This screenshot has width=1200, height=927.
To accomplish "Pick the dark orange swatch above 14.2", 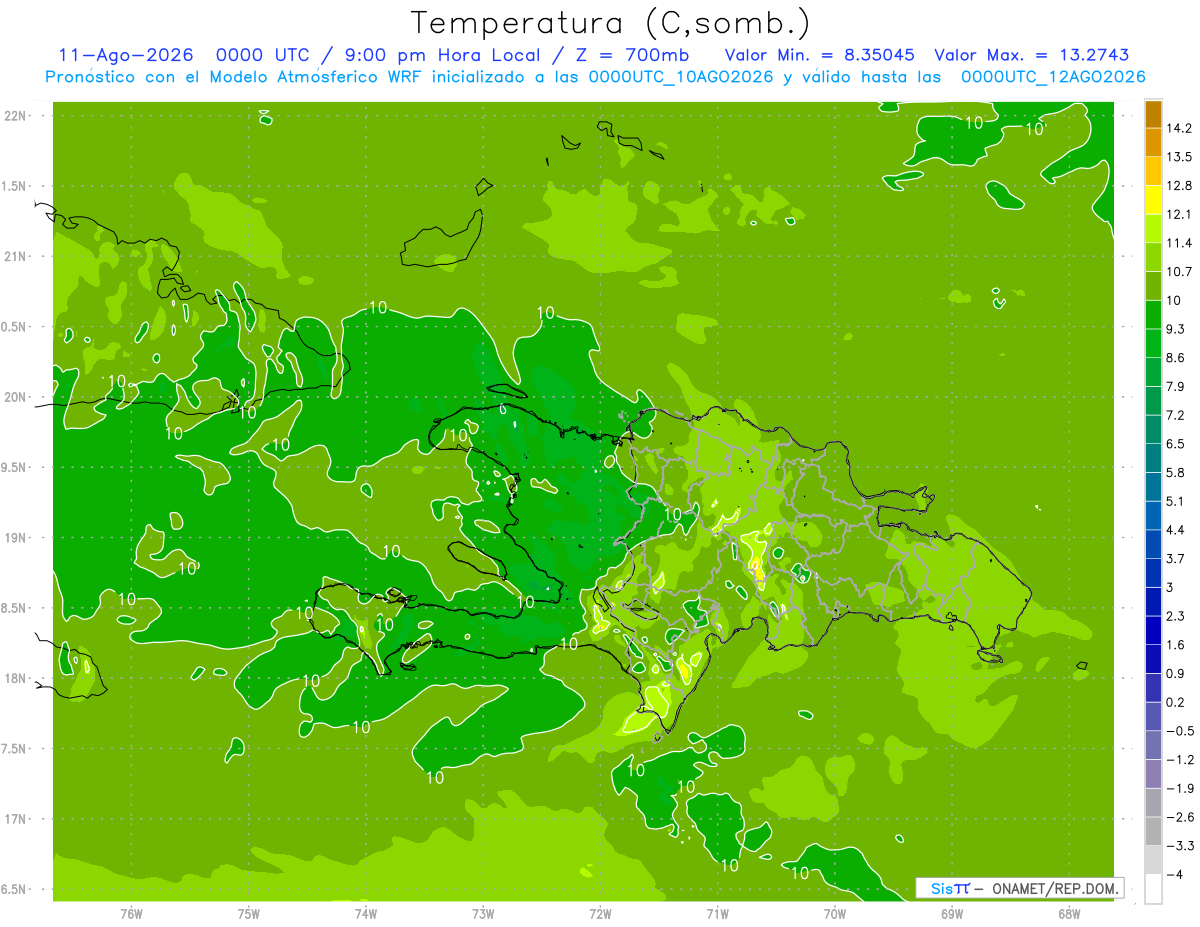I will pyautogui.click(x=1153, y=114).
